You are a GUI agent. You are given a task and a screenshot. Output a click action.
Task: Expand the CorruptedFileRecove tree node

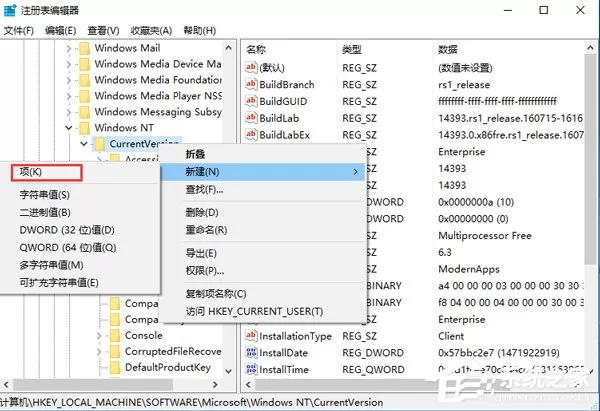(x=99, y=352)
